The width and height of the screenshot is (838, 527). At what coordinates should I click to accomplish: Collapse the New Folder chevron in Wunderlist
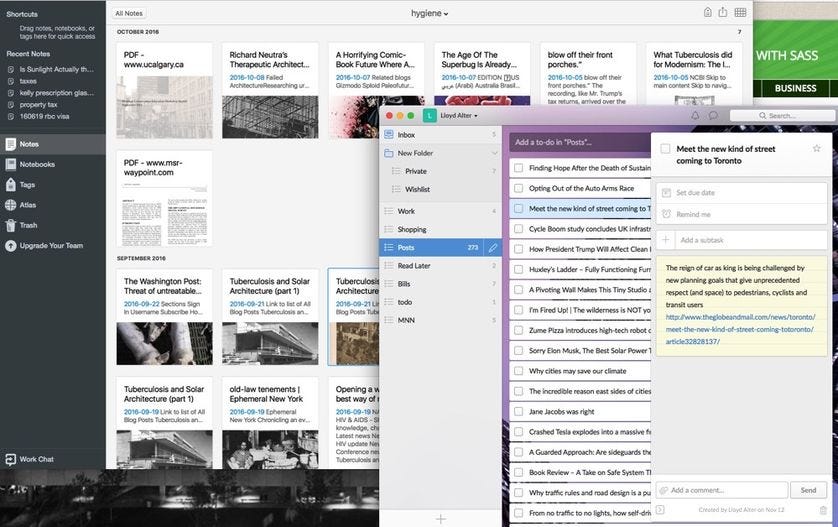(494, 153)
